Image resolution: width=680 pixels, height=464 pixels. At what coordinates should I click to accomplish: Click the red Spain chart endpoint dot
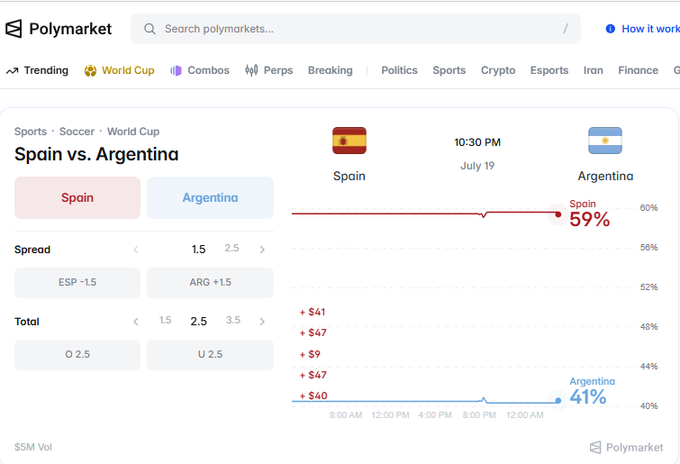(558, 214)
